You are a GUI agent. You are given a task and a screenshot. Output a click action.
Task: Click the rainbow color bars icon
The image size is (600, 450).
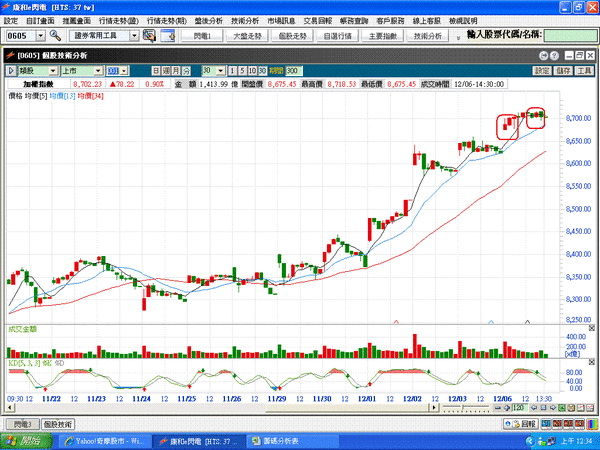(592, 424)
